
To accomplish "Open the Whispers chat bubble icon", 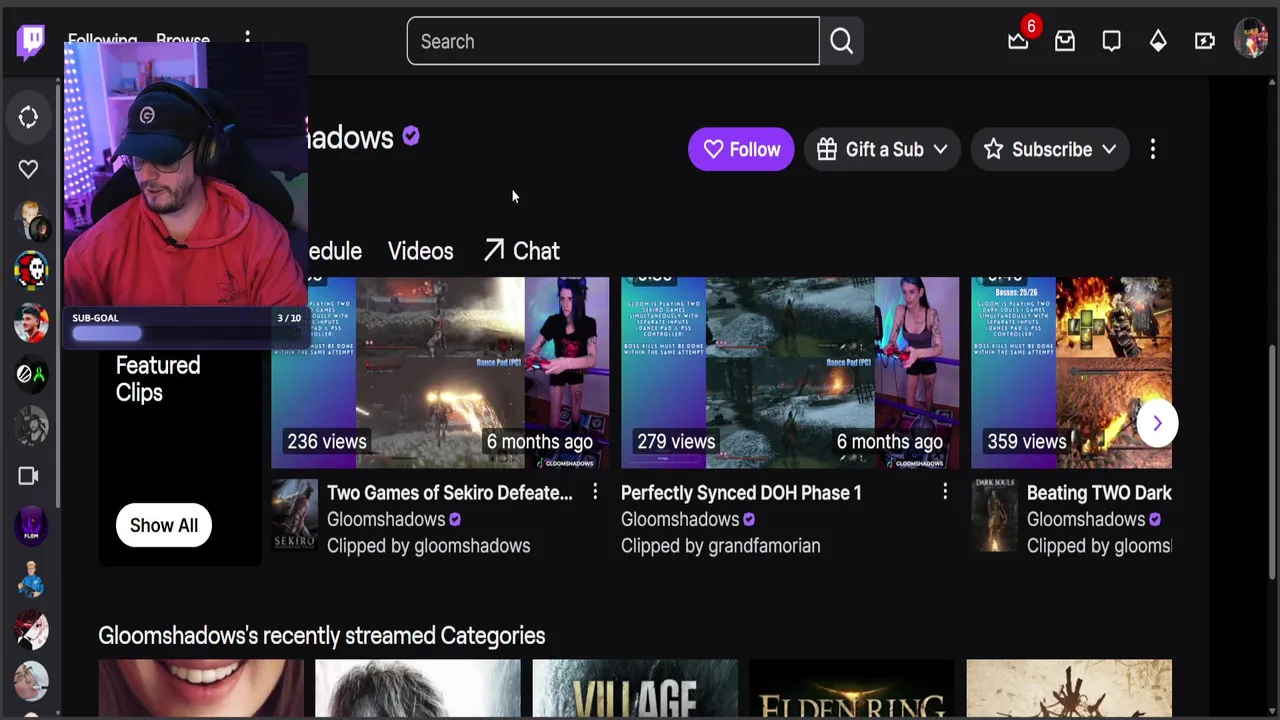I will coord(1111,41).
